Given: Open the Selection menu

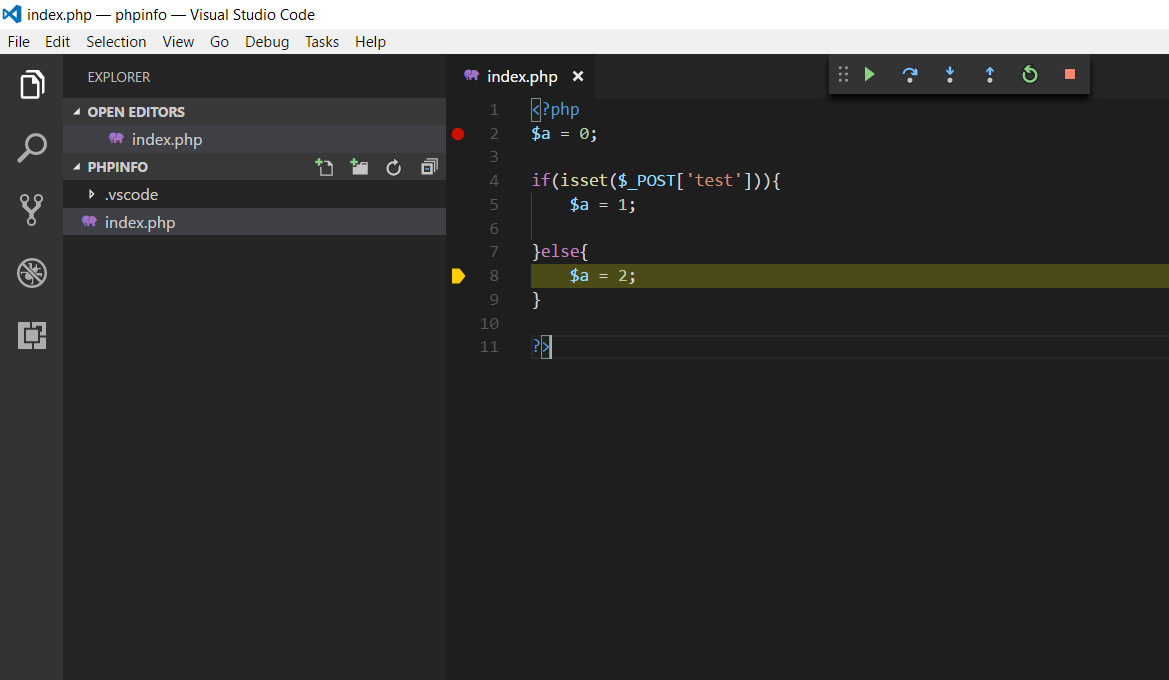Looking at the screenshot, I should 116,42.
